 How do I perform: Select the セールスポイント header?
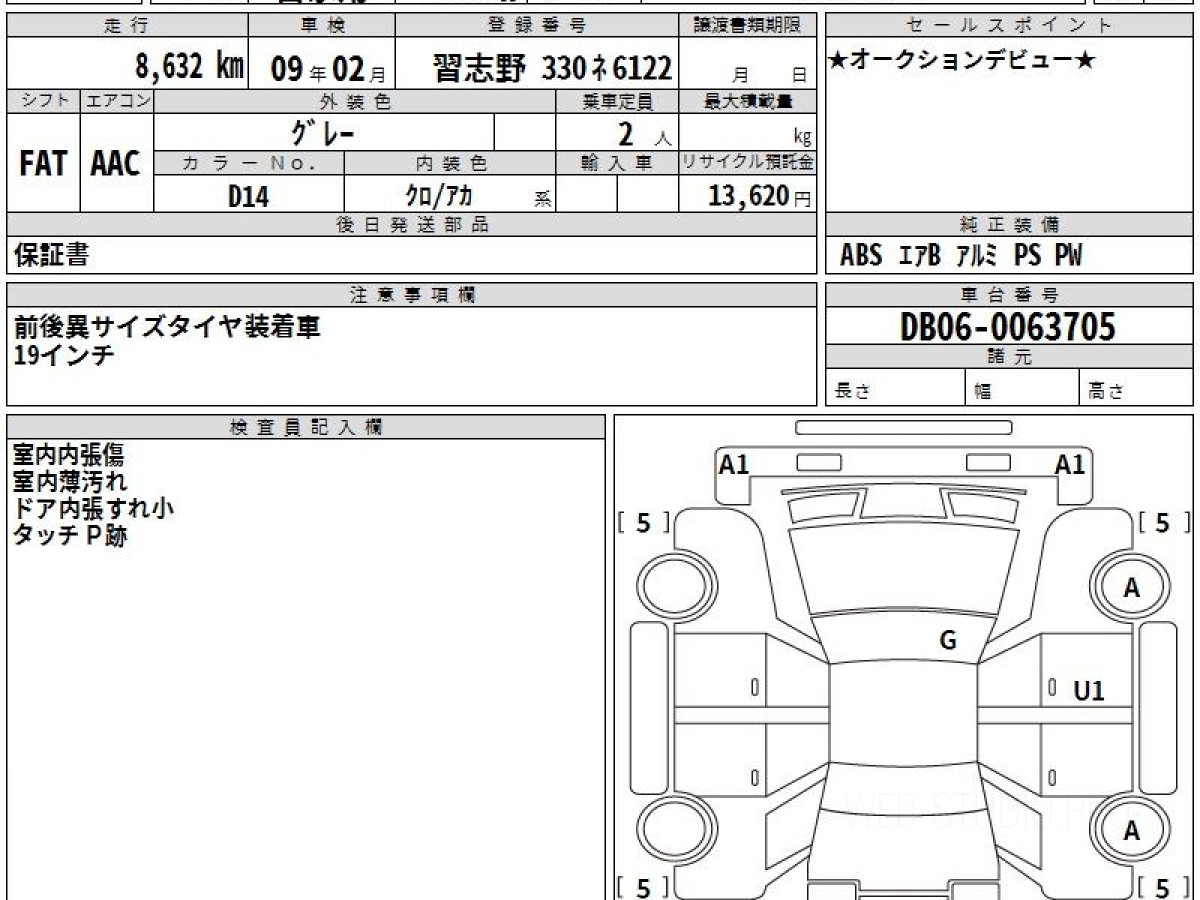click(x=1009, y=26)
